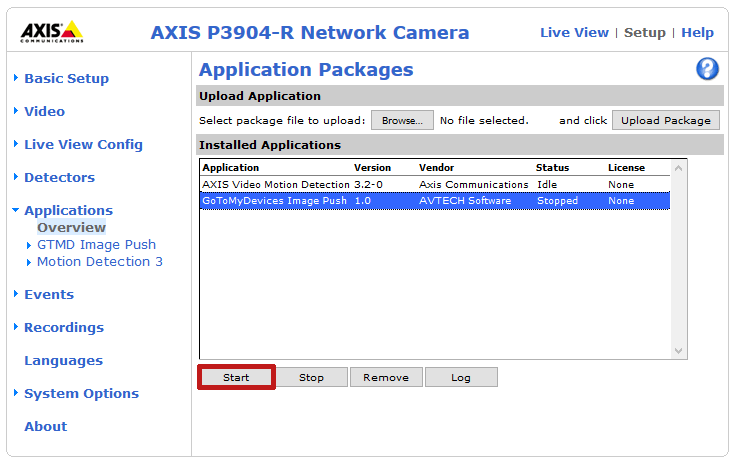
Task: Expand Live View Config section
Action: click(x=83, y=144)
